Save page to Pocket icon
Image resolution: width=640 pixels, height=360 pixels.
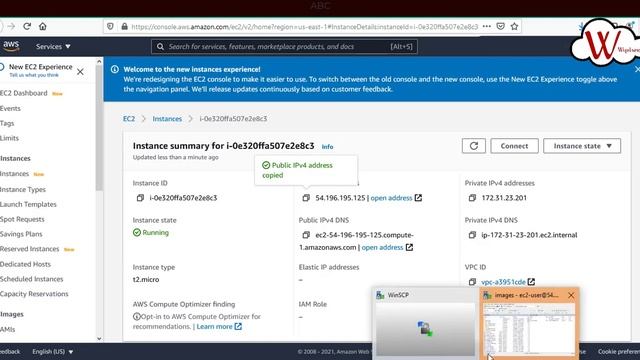pos(500,27)
